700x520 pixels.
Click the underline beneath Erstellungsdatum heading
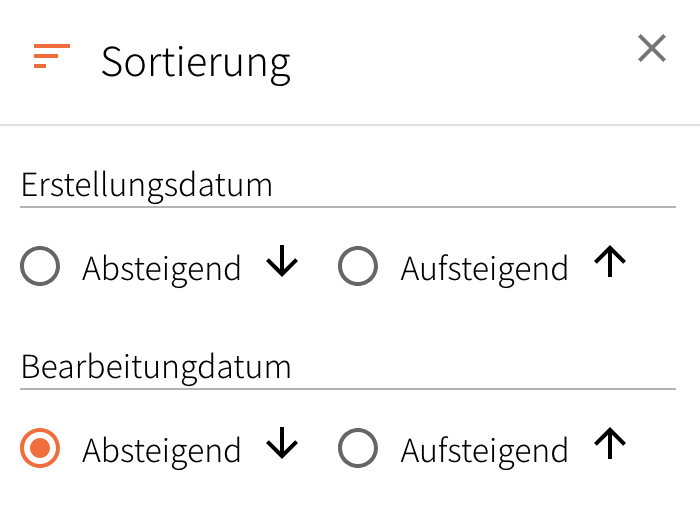348,207
